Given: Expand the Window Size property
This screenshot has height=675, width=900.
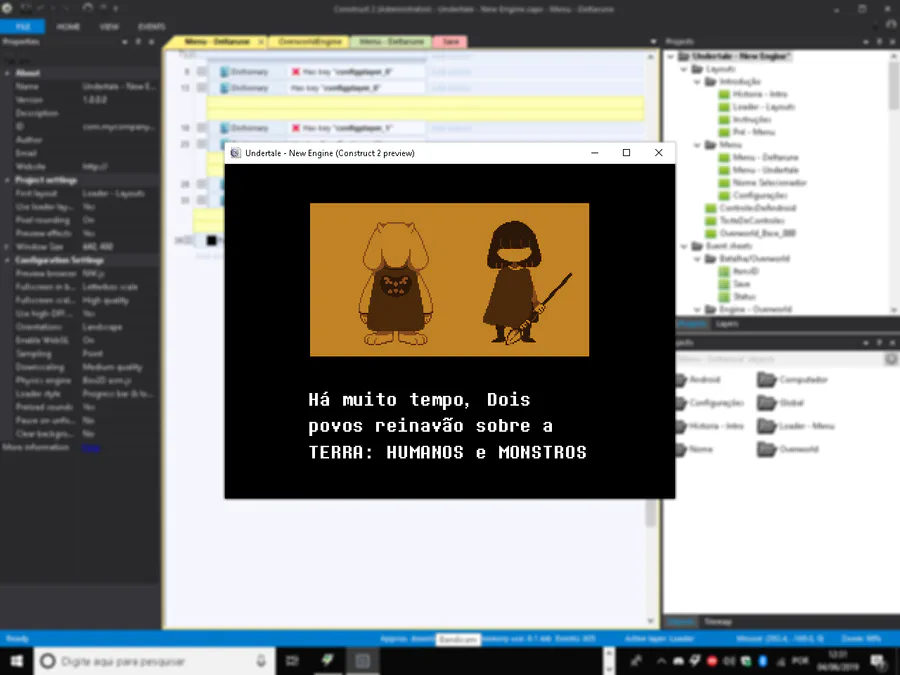Looking at the screenshot, I should 7,247.
